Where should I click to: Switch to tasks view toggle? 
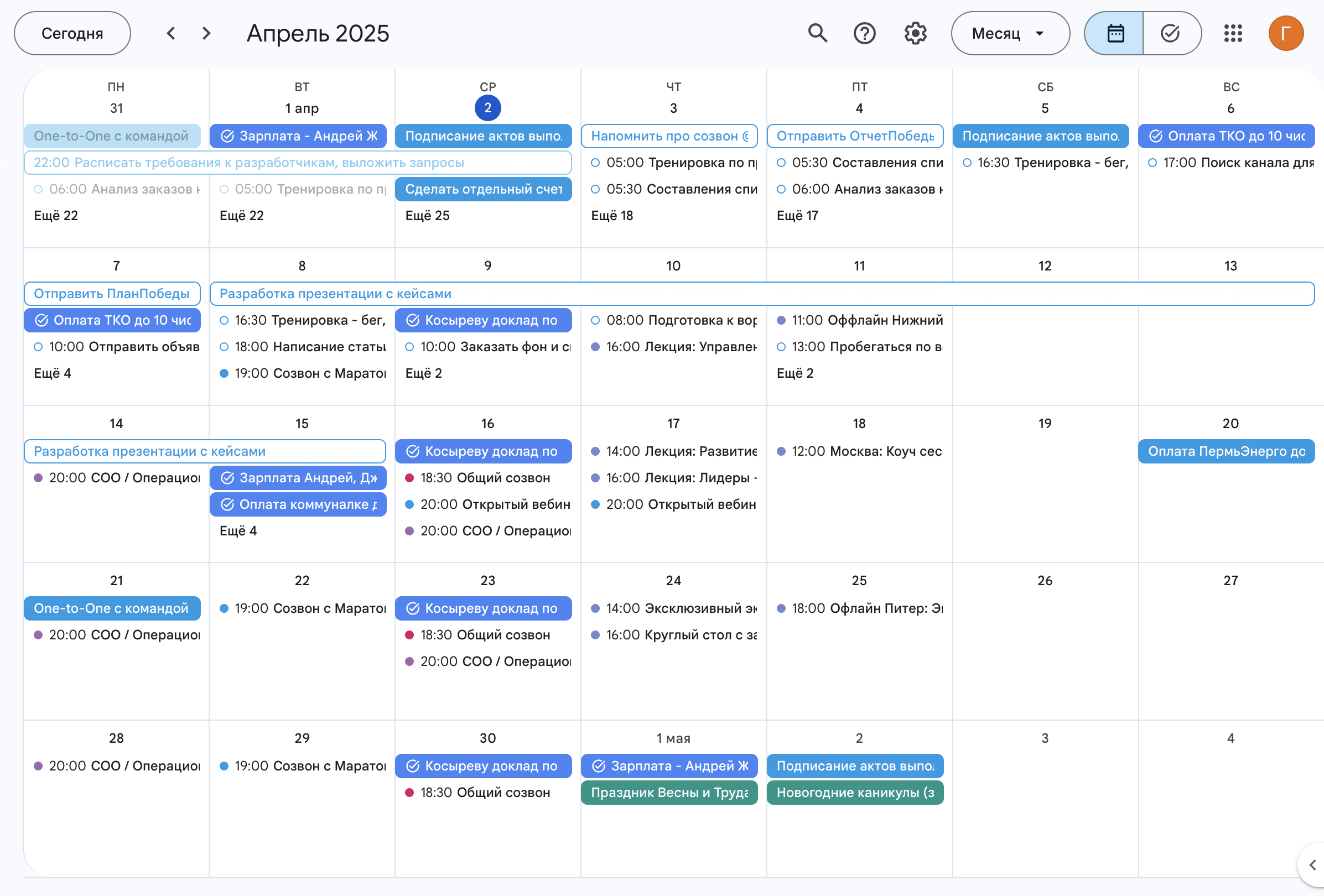click(1170, 33)
